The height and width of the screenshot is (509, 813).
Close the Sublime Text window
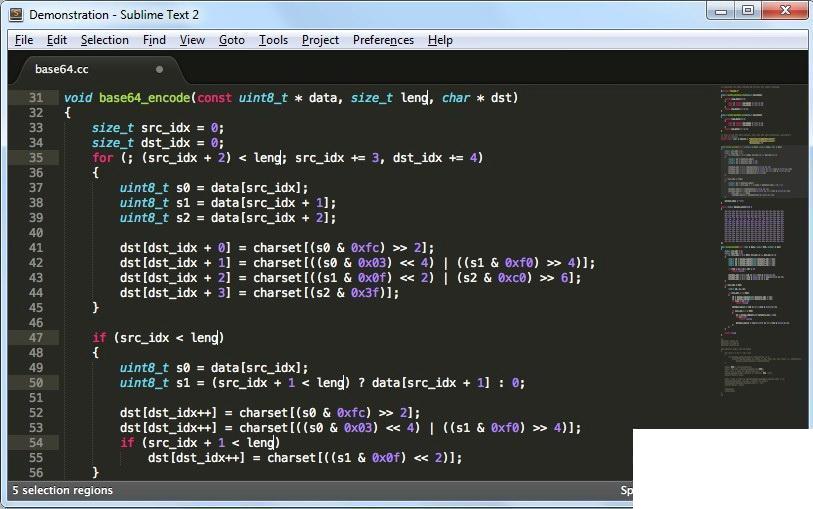(x=785, y=10)
